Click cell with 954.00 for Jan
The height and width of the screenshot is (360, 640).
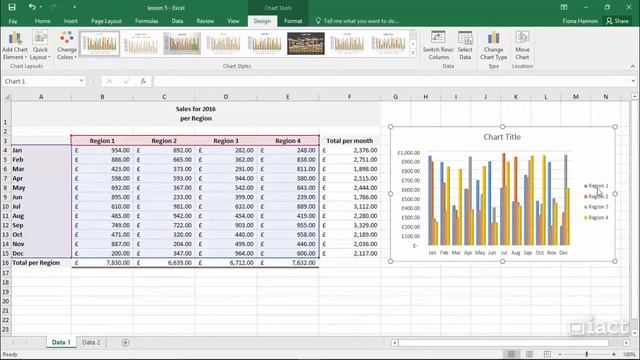tap(102, 150)
